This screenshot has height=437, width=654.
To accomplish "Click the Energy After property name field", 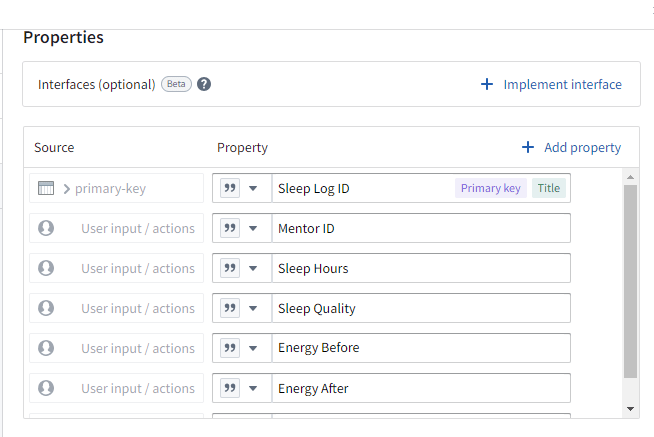I will click(420, 388).
